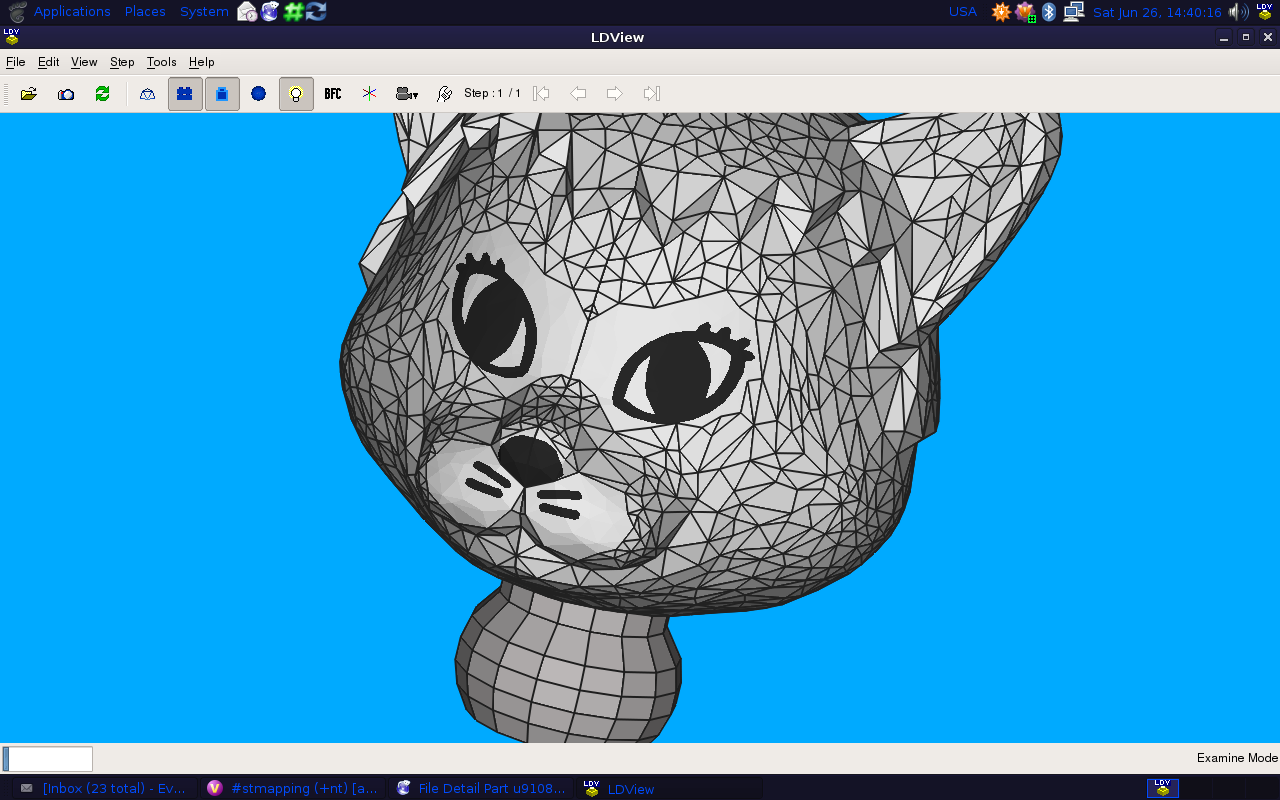Jump to the last step arrow

tap(651, 93)
